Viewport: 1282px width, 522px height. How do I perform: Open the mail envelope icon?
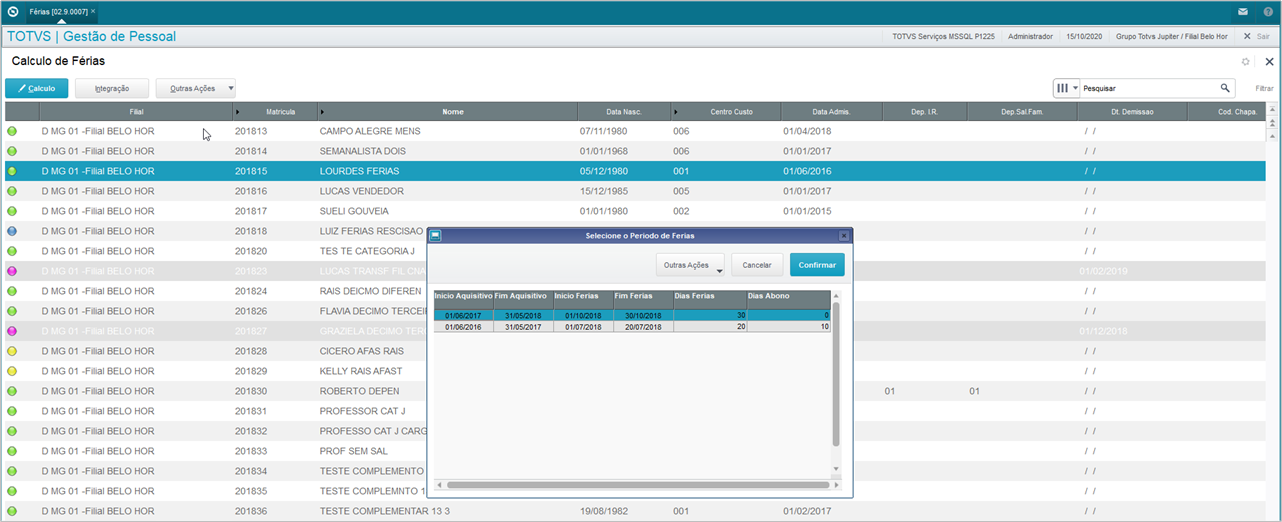pos(1242,11)
